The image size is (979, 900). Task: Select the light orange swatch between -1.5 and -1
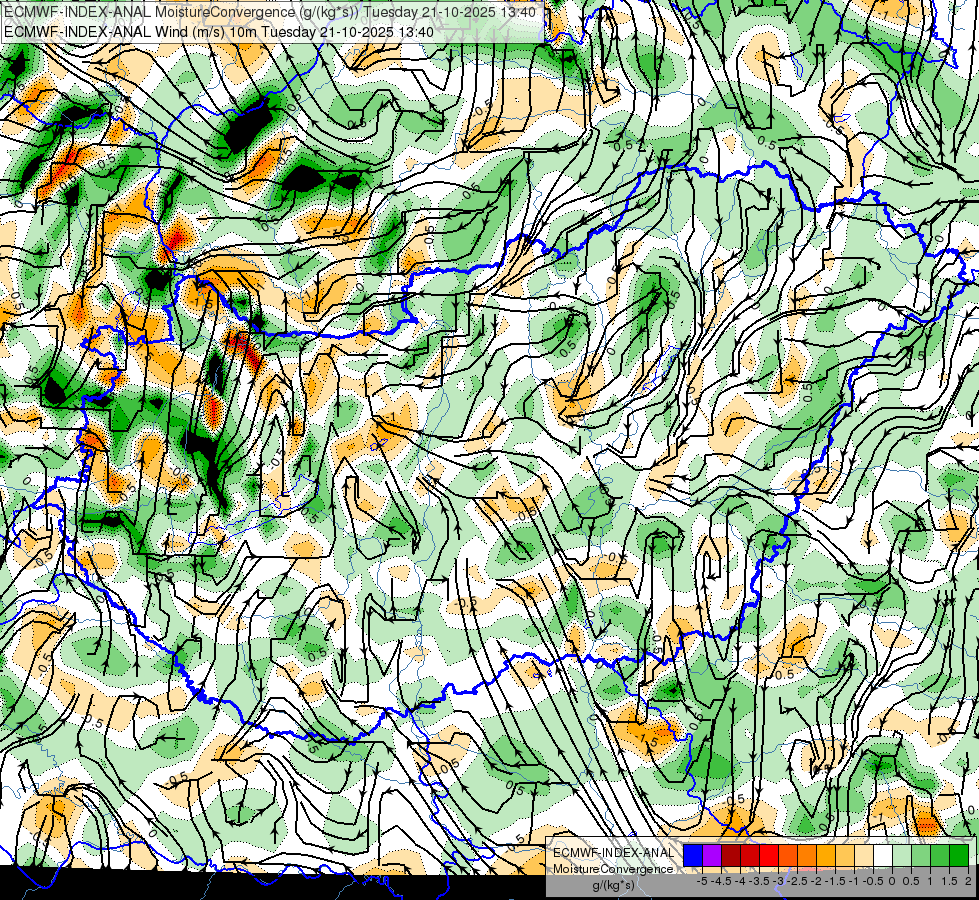pyautogui.click(x=845, y=856)
